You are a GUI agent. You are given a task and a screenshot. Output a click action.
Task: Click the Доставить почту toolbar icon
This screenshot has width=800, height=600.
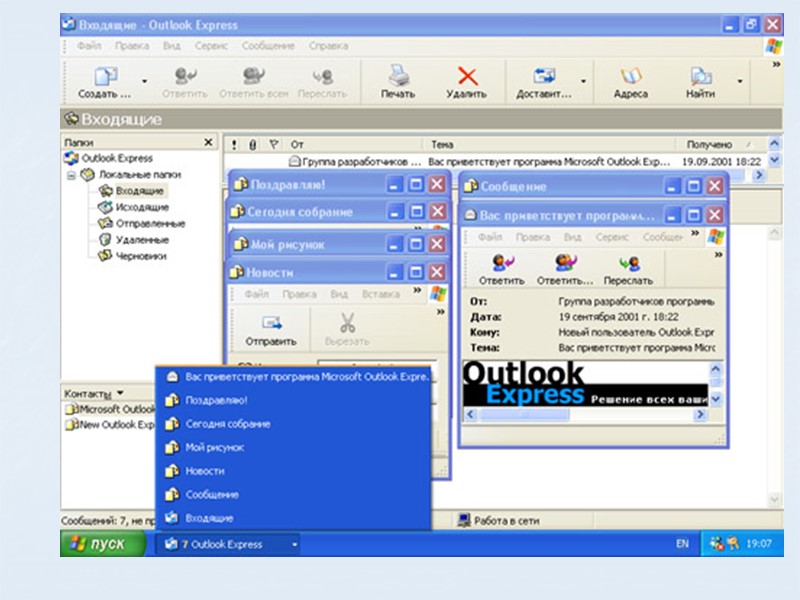pos(544,82)
